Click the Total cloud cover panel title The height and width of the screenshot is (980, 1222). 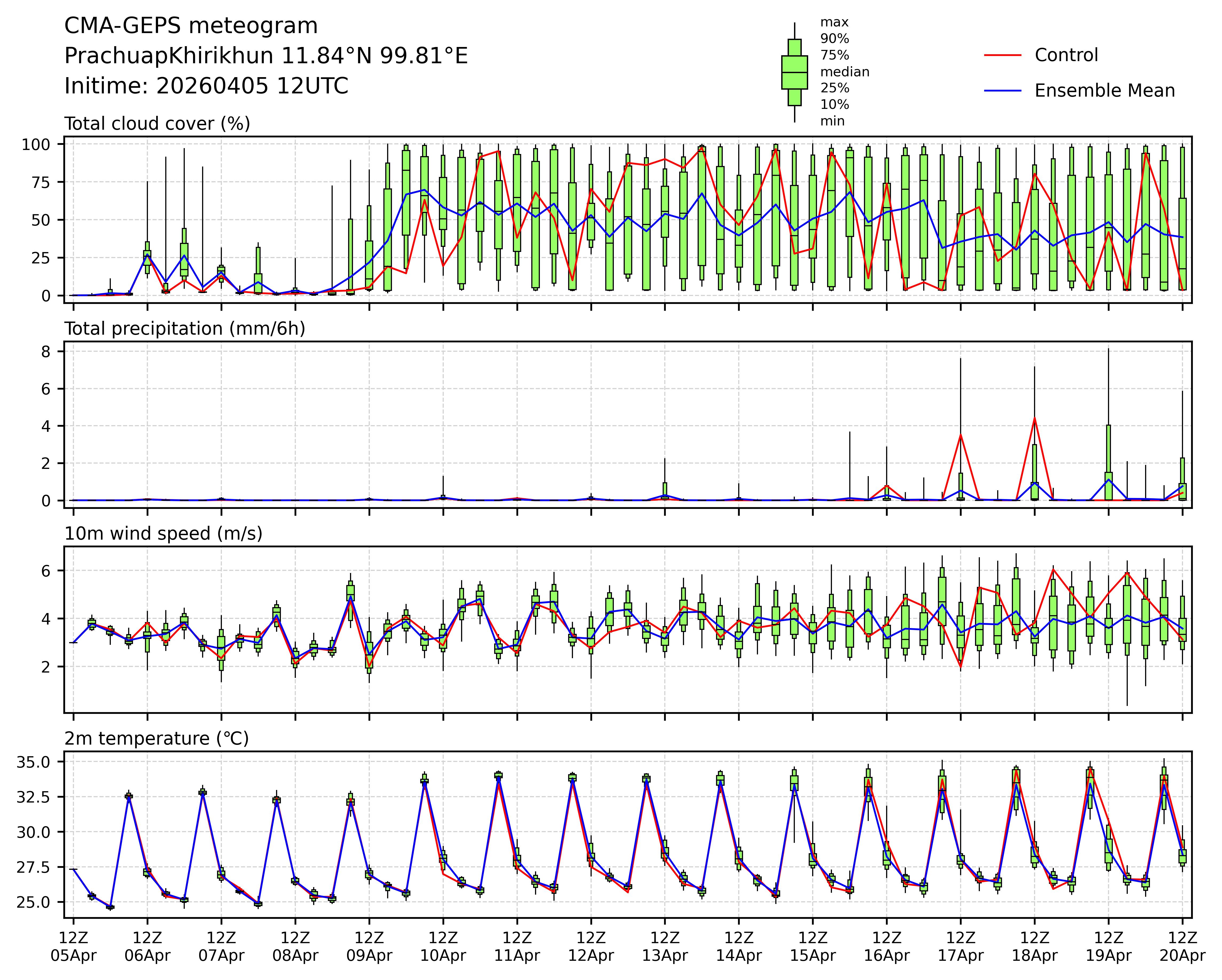click(x=157, y=124)
